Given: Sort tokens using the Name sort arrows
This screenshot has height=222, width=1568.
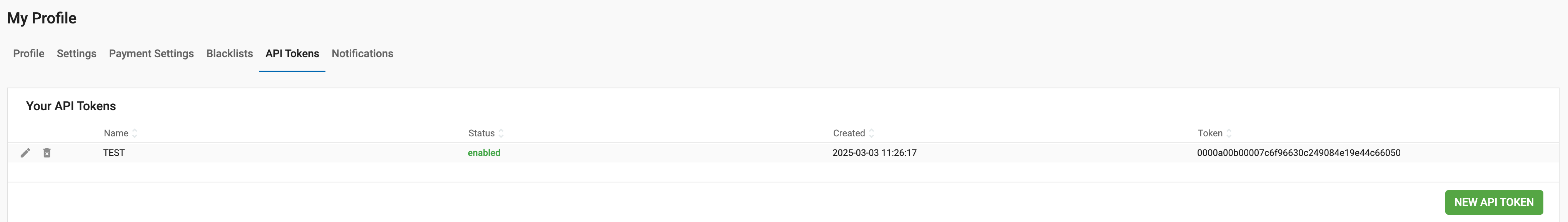Looking at the screenshot, I should pos(135,133).
